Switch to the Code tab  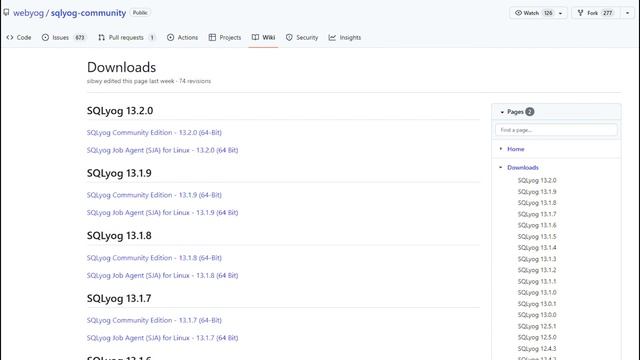coord(19,38)
